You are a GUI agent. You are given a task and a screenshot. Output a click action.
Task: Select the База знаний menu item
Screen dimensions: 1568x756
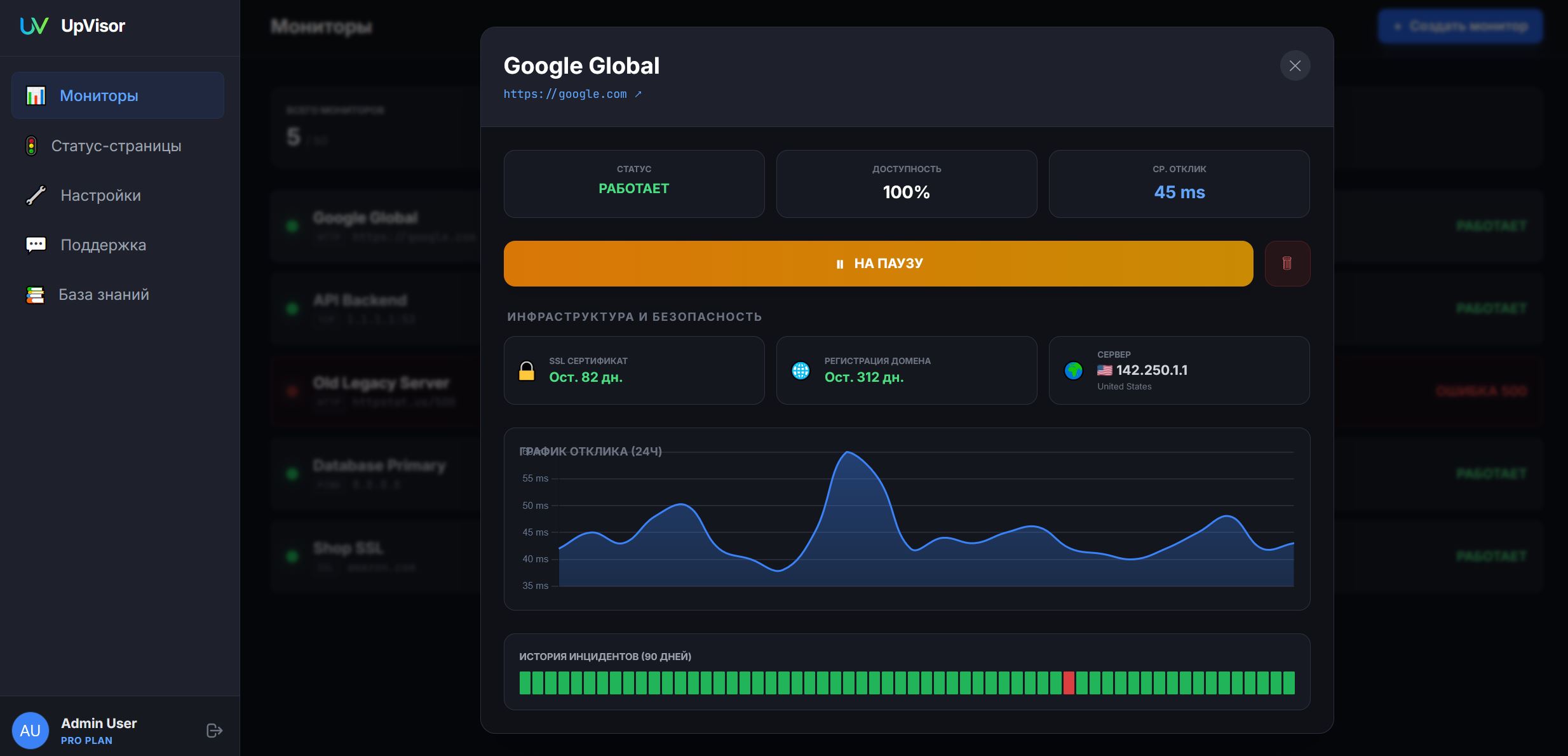(104, 294)
